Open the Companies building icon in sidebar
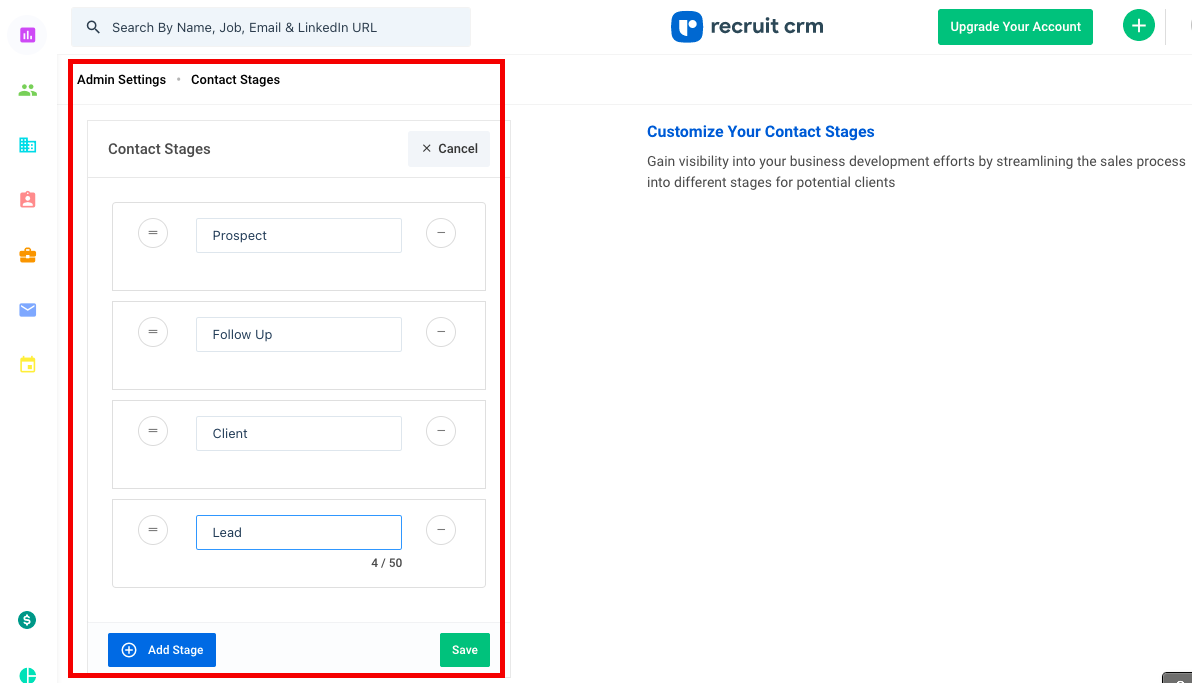 (27, 145)
